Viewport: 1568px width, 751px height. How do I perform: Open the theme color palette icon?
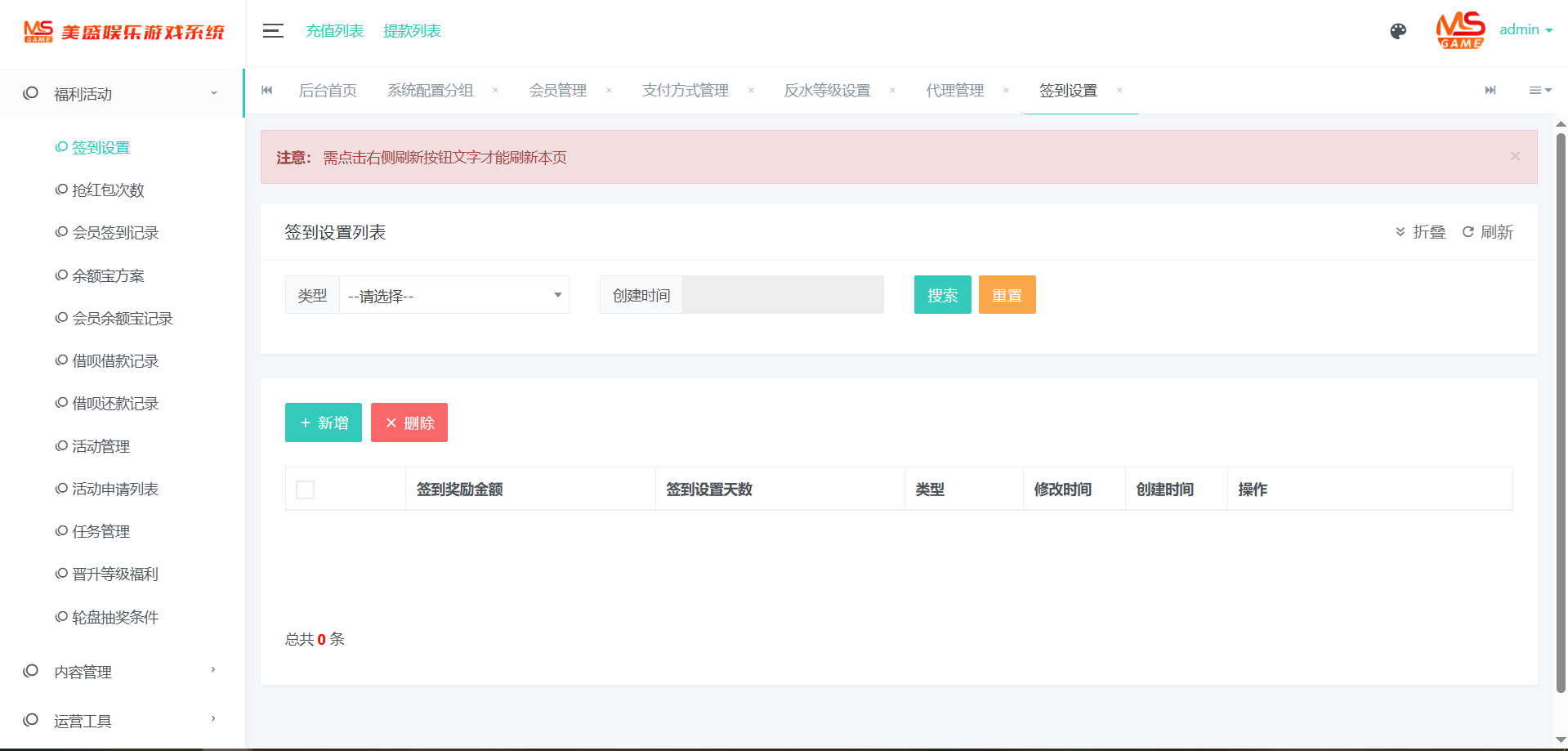coord(1398,31)
